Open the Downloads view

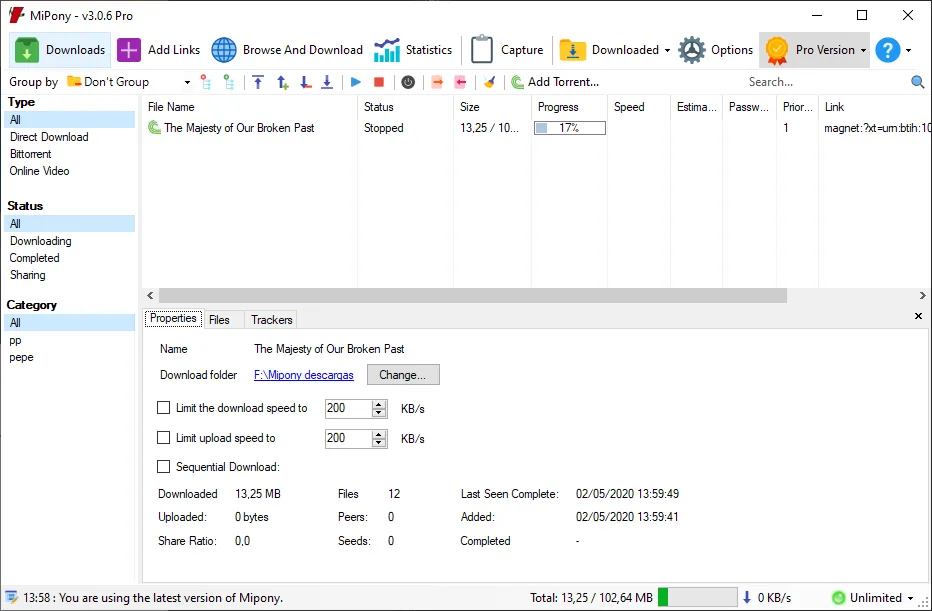60,50
